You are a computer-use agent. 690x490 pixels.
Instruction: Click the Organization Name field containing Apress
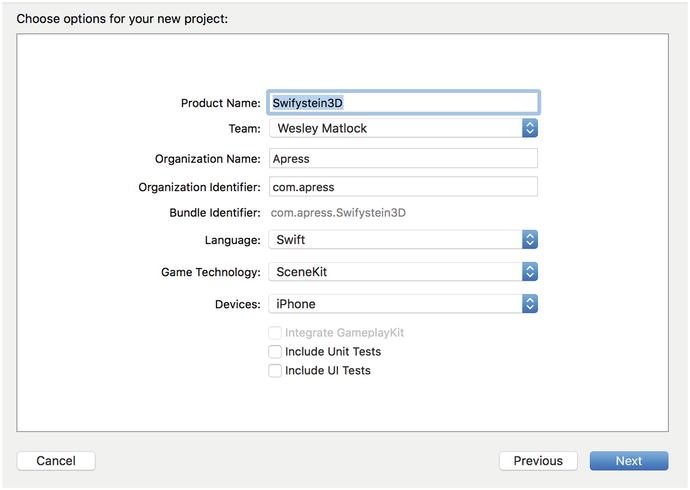pos(403,158)
